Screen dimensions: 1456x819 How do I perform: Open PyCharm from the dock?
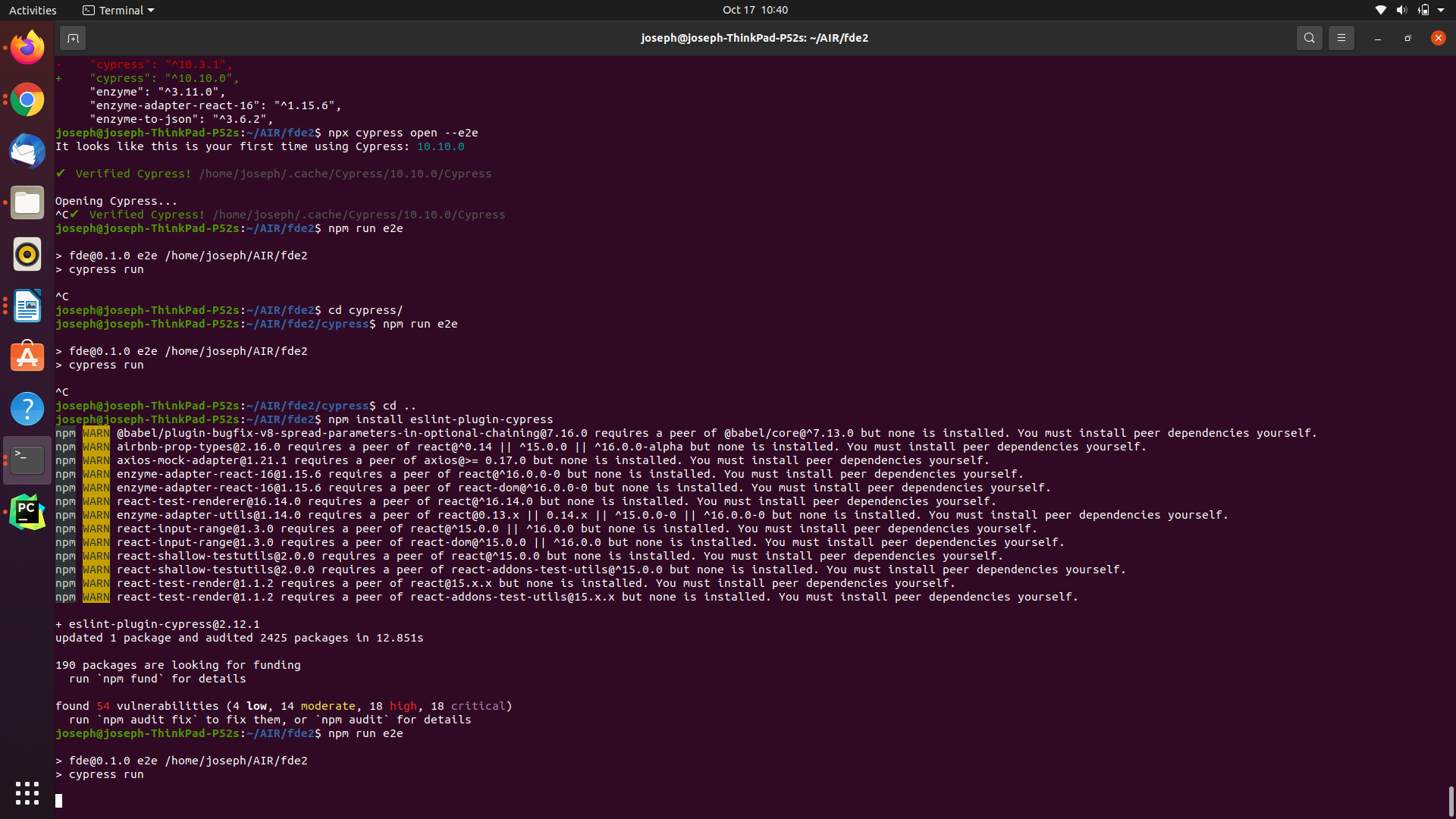[x=27, y=512]
